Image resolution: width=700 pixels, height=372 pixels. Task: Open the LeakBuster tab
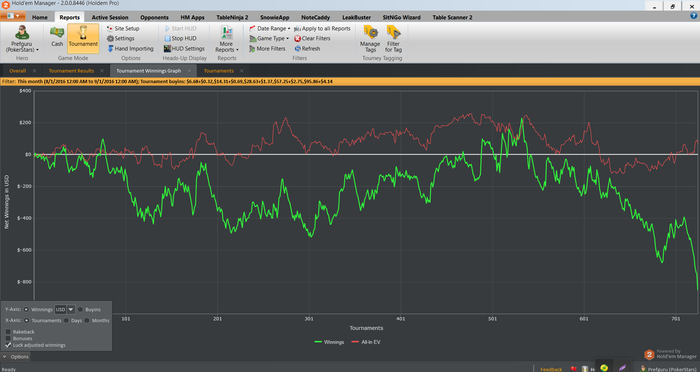click(x=356, y=17)
